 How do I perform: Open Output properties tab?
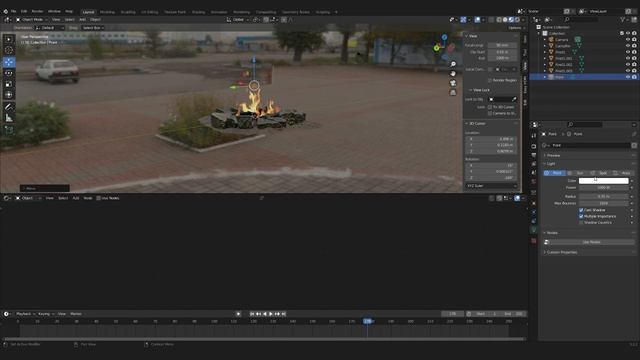(x=534, y=155)
